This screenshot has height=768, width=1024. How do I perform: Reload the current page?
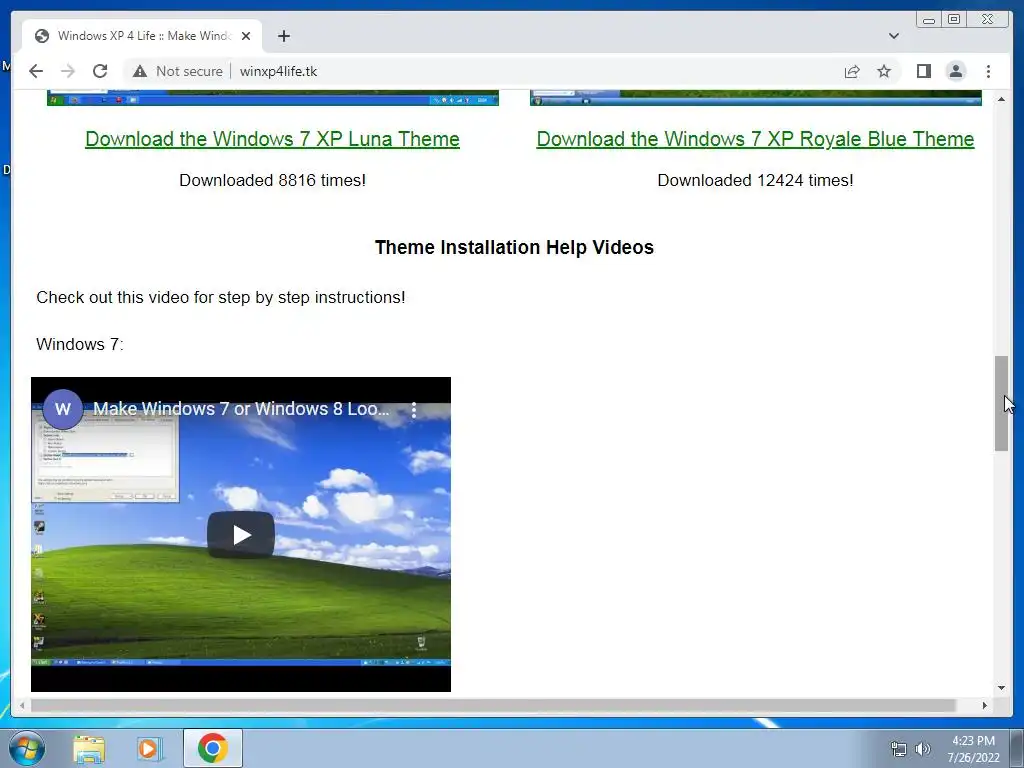pyautogui.click(x=100, y=71)
